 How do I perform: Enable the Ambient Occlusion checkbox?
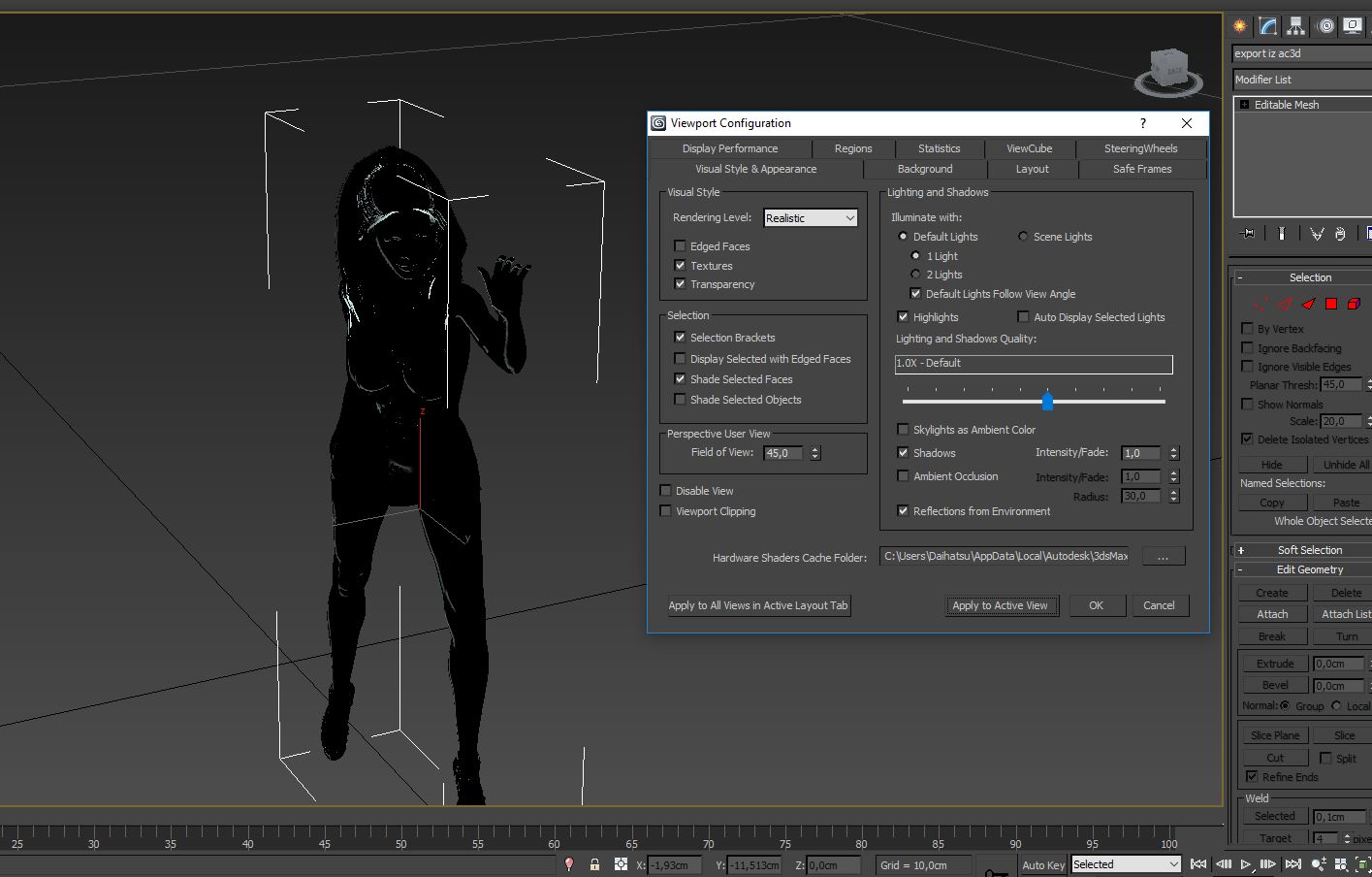click(x=904, y=476)
